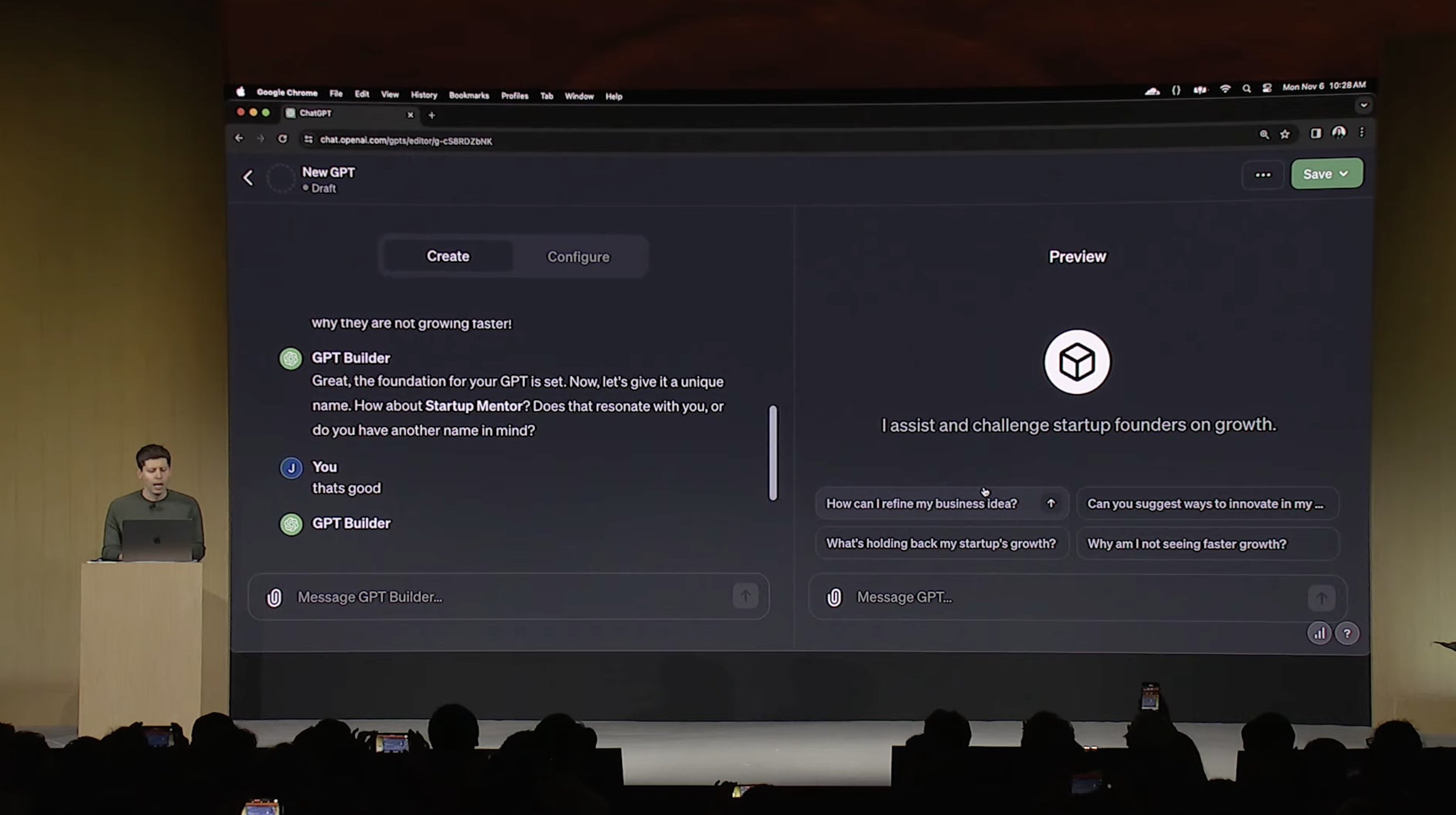The width and height of the screenshot is (1456, 815).
Task: Click the attachment/upload icon in Preview
Action: (833, 596)
